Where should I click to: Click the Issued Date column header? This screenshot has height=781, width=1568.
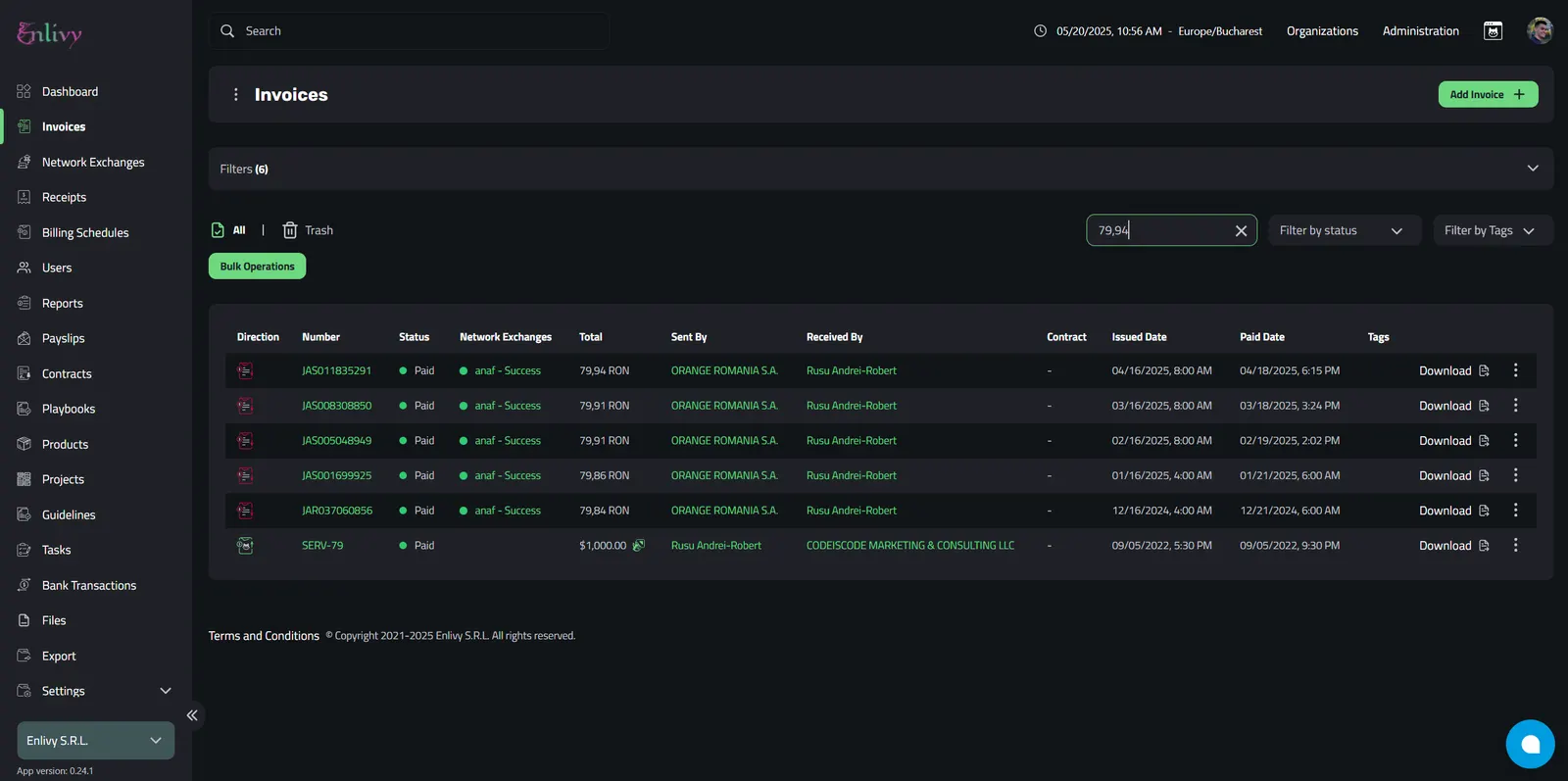point(1139,337)
